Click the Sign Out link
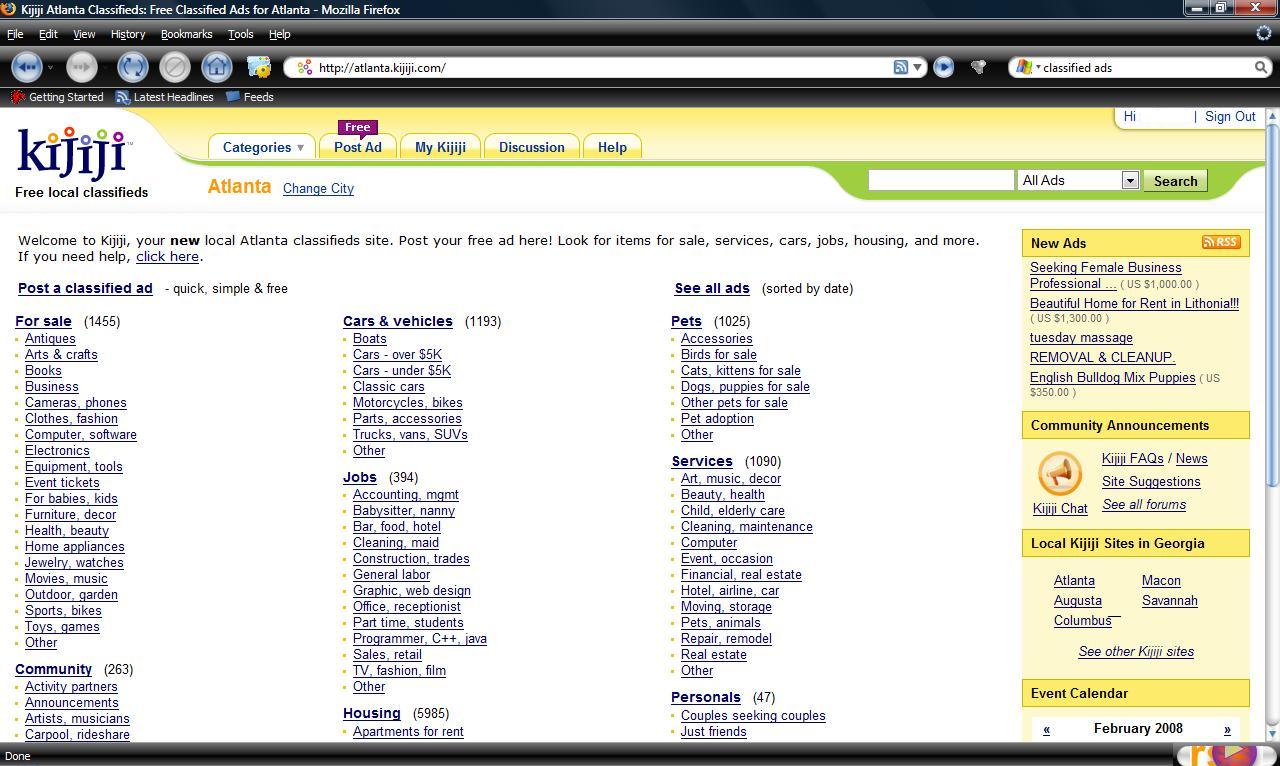1280x766 pixels. [x=1230, y=116]
